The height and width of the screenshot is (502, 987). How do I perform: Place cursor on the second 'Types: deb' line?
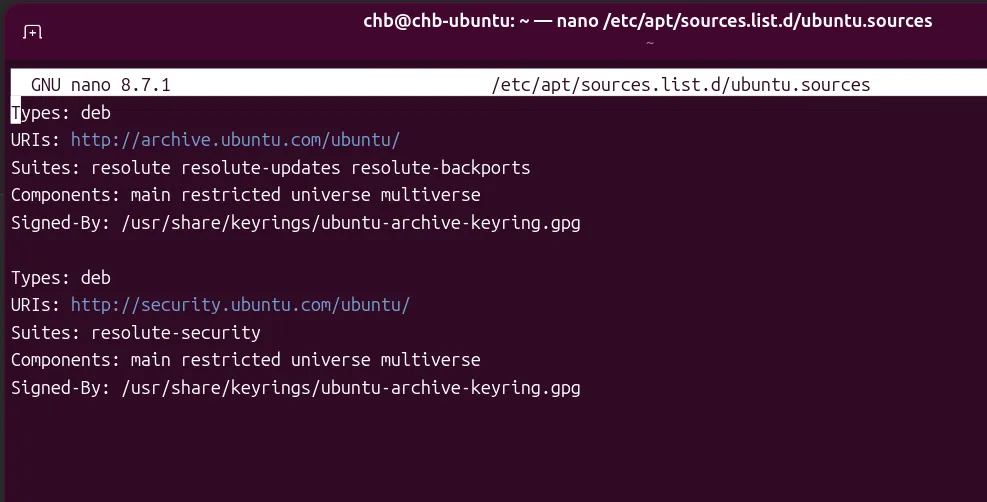click(61, 277)
